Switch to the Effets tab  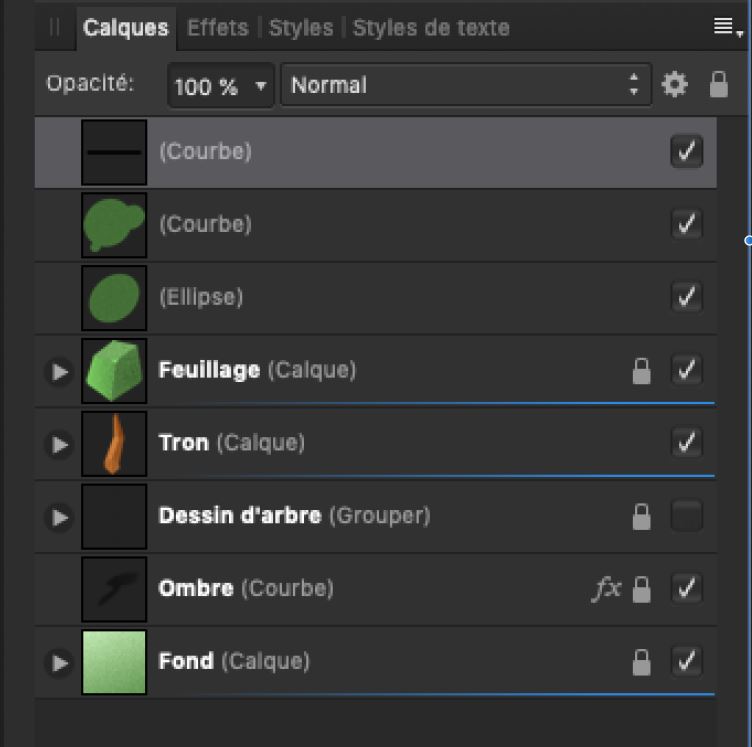(x=217, y=28)
